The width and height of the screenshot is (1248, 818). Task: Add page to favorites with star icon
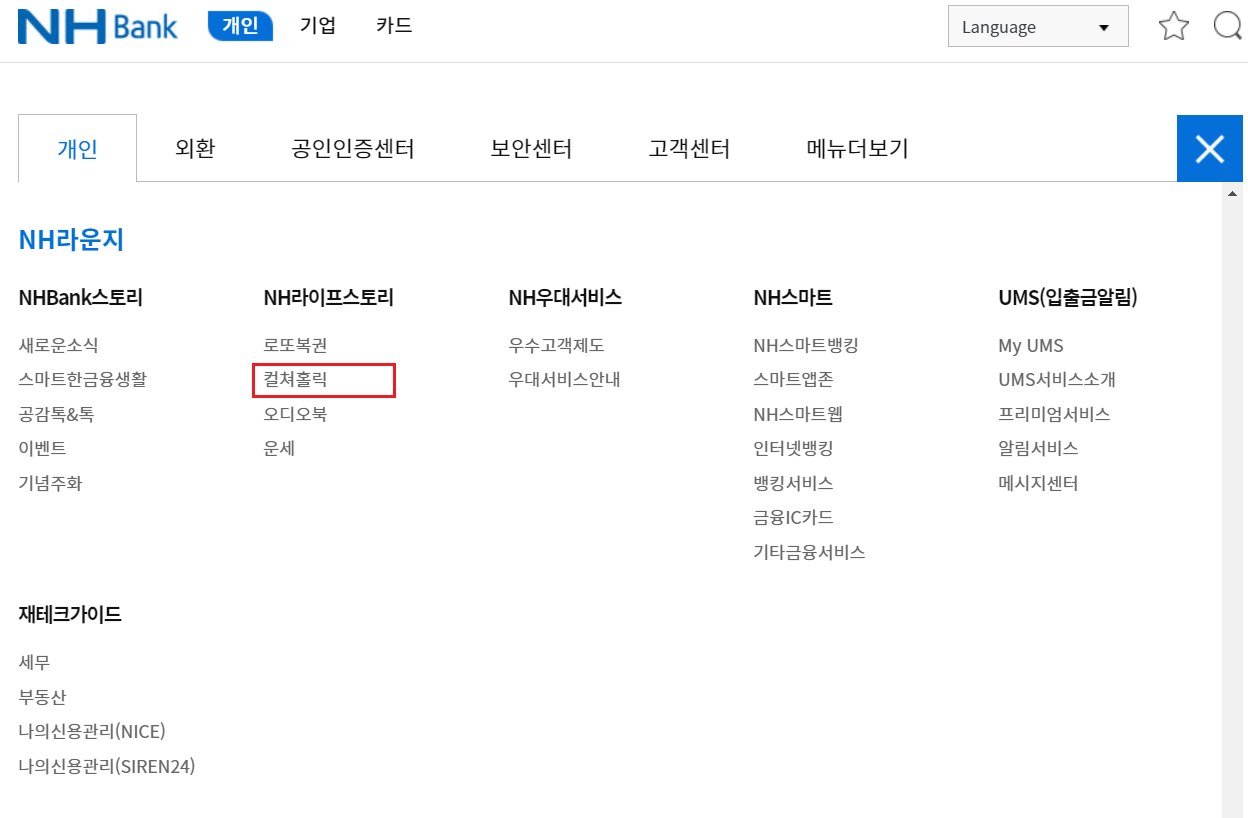1173,26
